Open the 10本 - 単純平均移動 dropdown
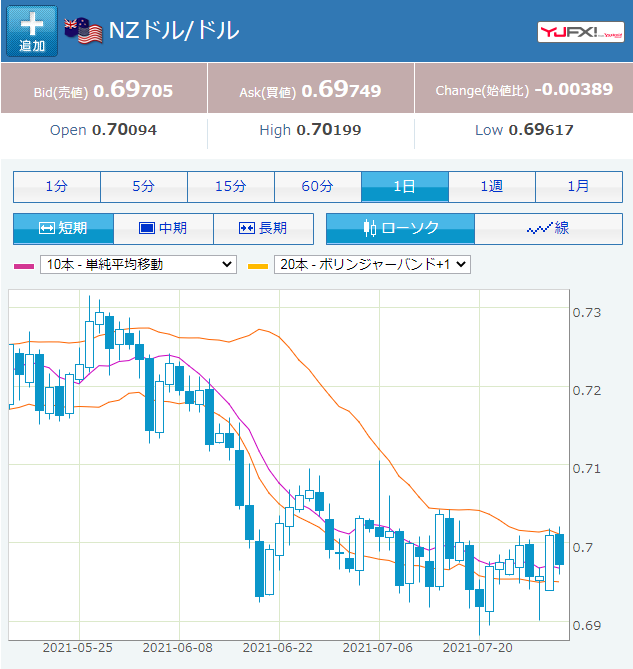Image resolution: width=633 pixels, height=669 pixels. 138,265
